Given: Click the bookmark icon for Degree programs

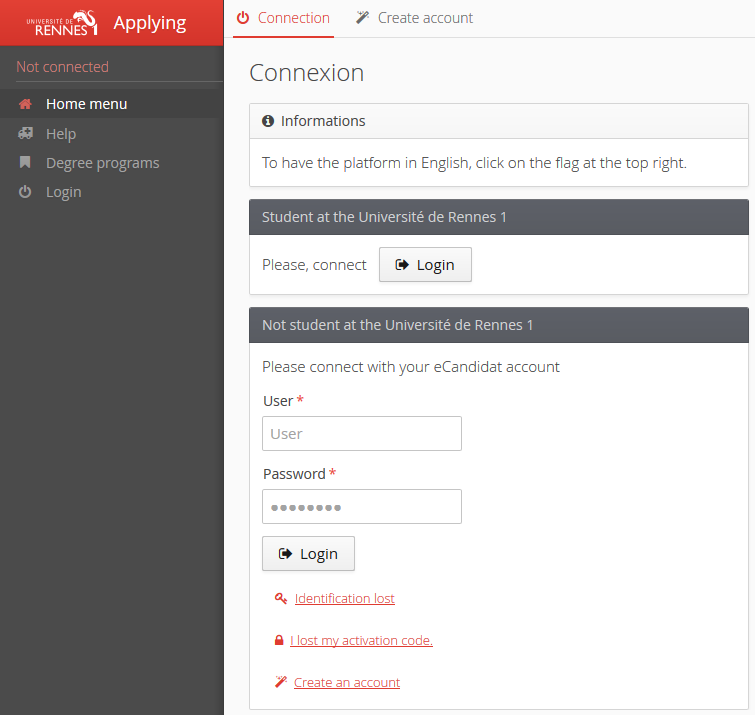Looking at the screenshot, I should [25, 163].
